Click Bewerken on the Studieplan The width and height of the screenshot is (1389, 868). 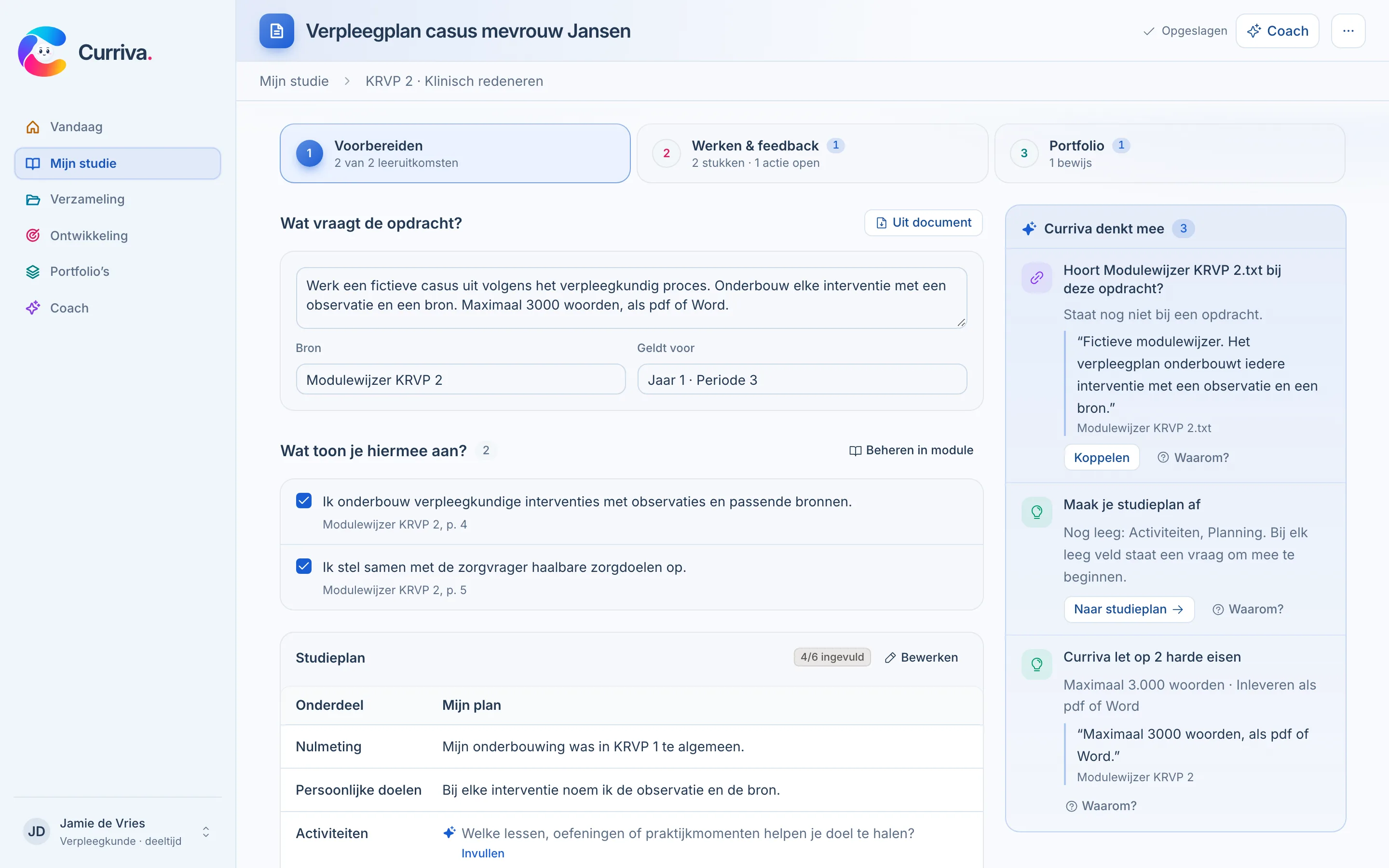(x=921, y=657)
